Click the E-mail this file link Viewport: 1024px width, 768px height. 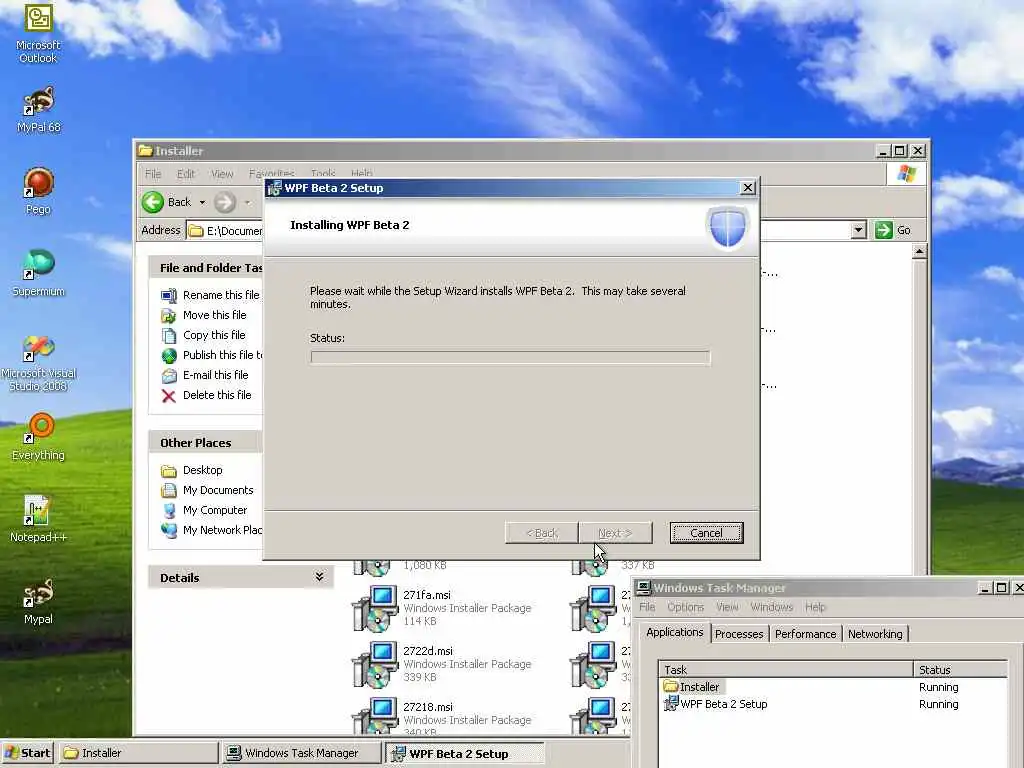pyautogui.click(x=216, y=375)
